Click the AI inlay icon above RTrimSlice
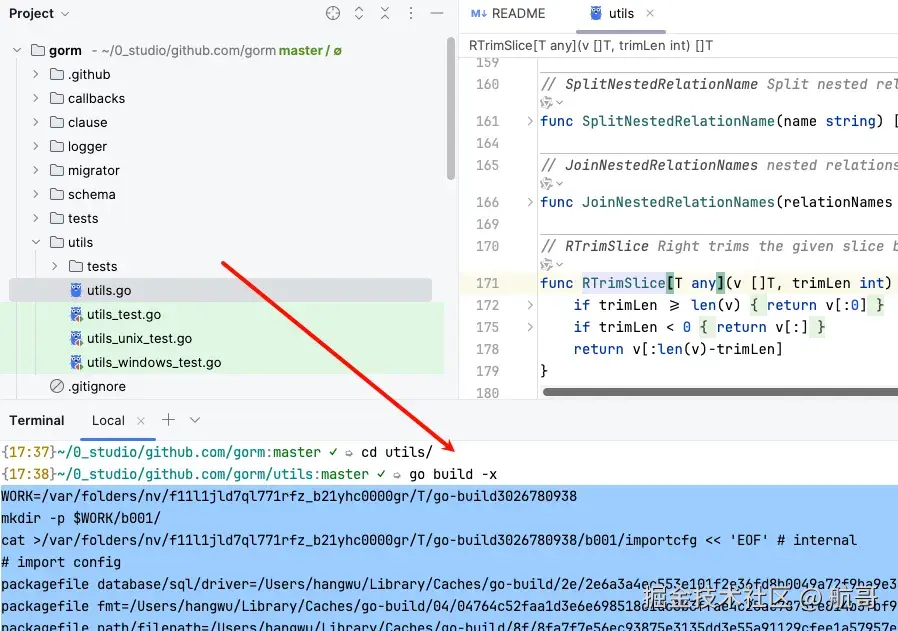Viewport: 898px width, 631px height. pos(546,265)
